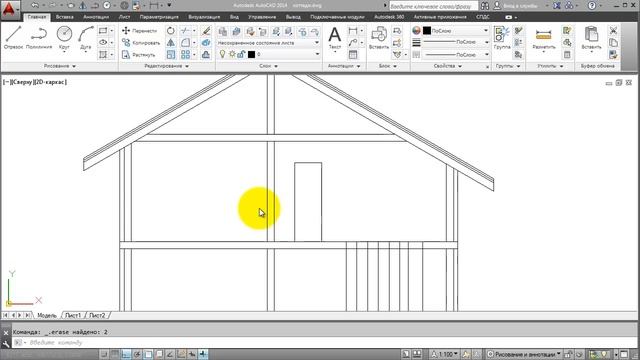640x360 pixels.
Task: Open the Layer Properties manager icon
Action: point(223,31)
